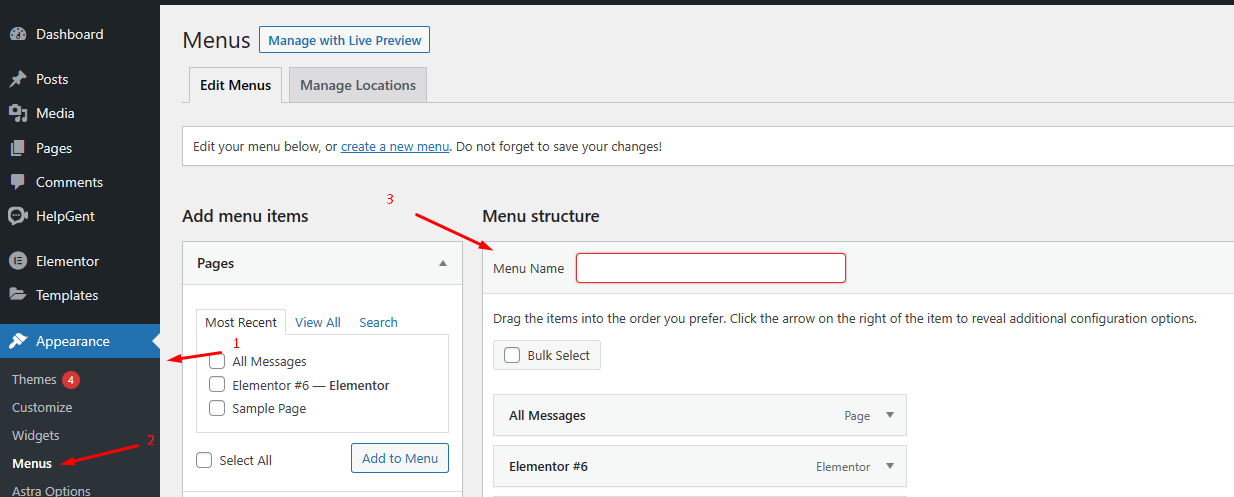Open Dashboard in the admin sidebar
The image size is (1234, 497).
pos(80,34)
